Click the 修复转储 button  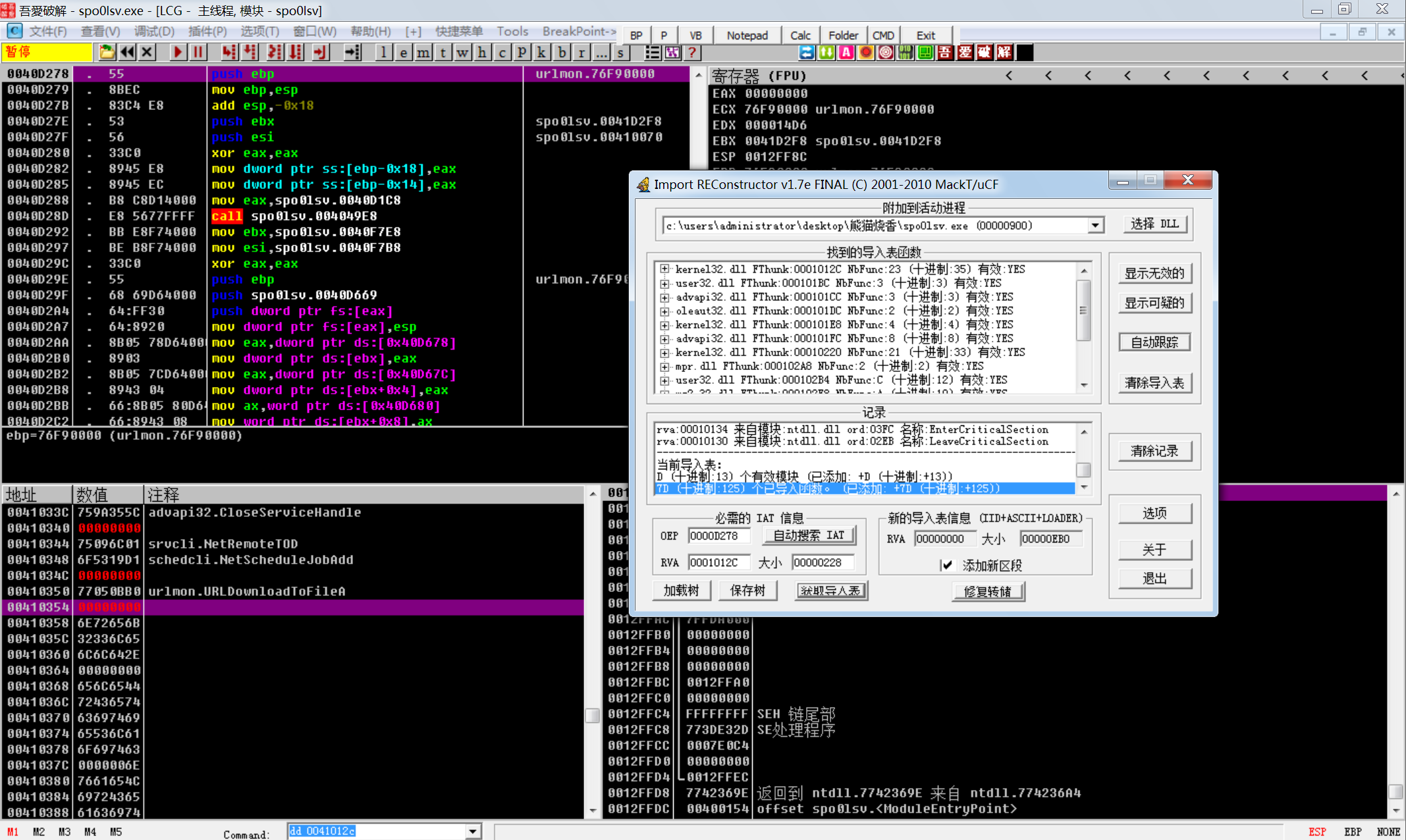[987, 591]
